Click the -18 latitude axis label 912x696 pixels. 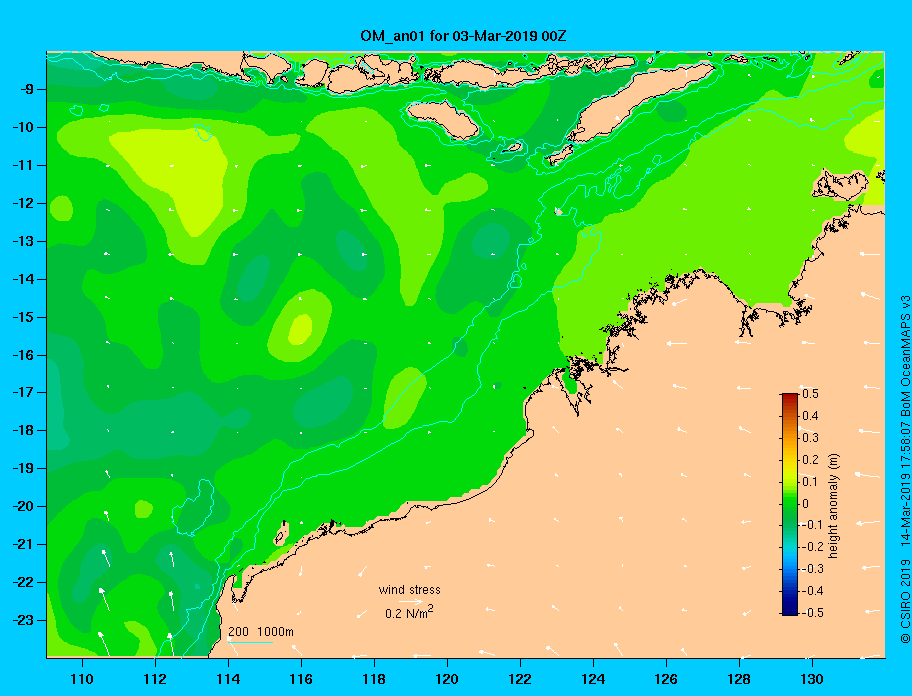[24, 430]
